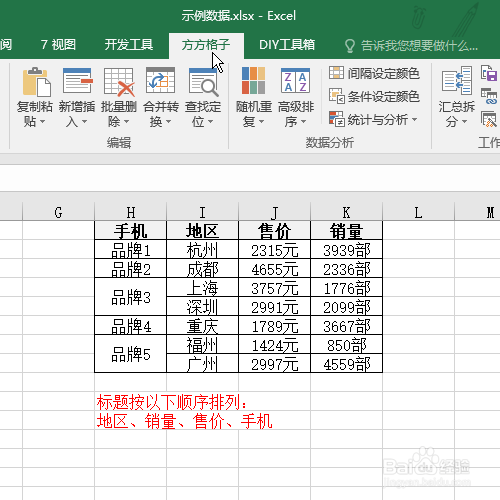Expand 查找定位 dropdown arrow
Screen dimensions: 500x500
click(210, 122)
